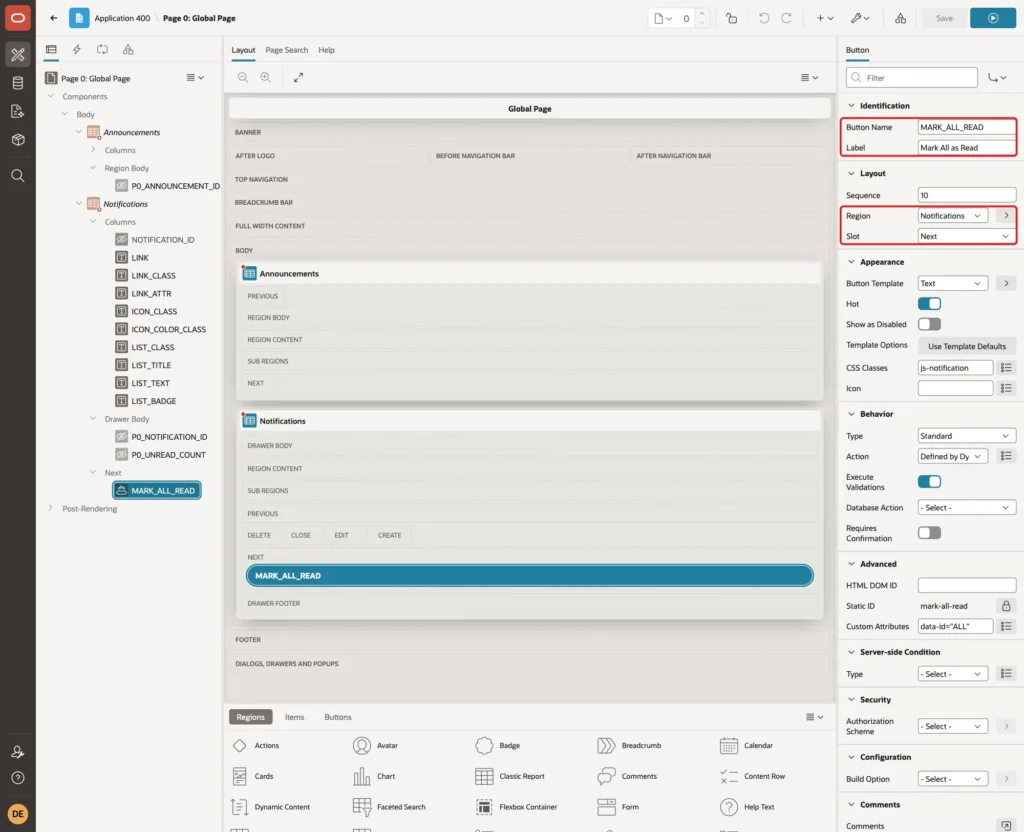The width and height of the screenshot is (1024, 832).
Task: Click Use Template Defaults button
Action: point(967,346)
